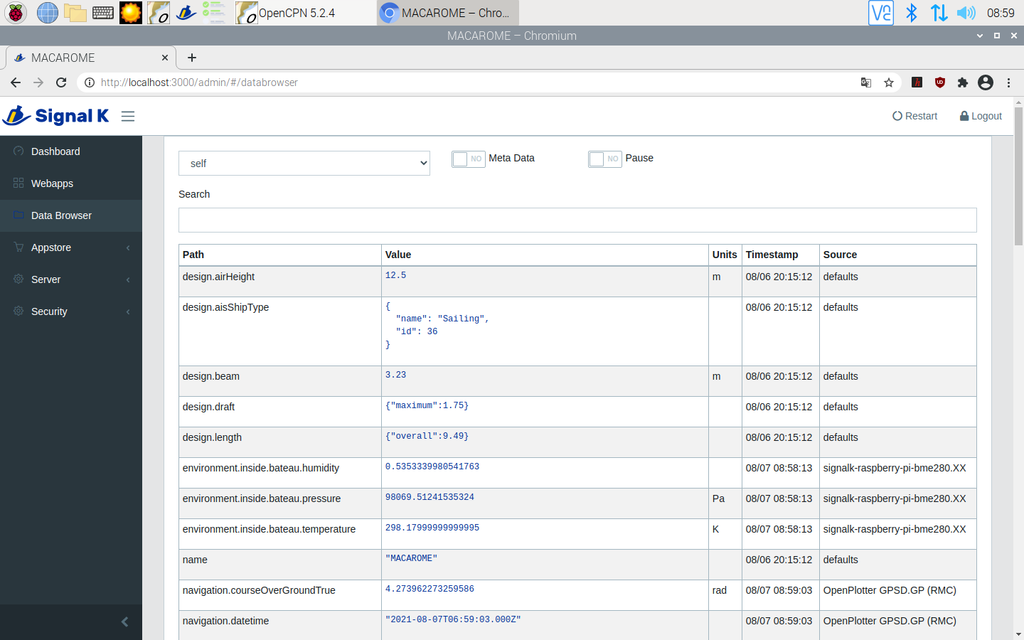Reload the Signal K page

61,82
